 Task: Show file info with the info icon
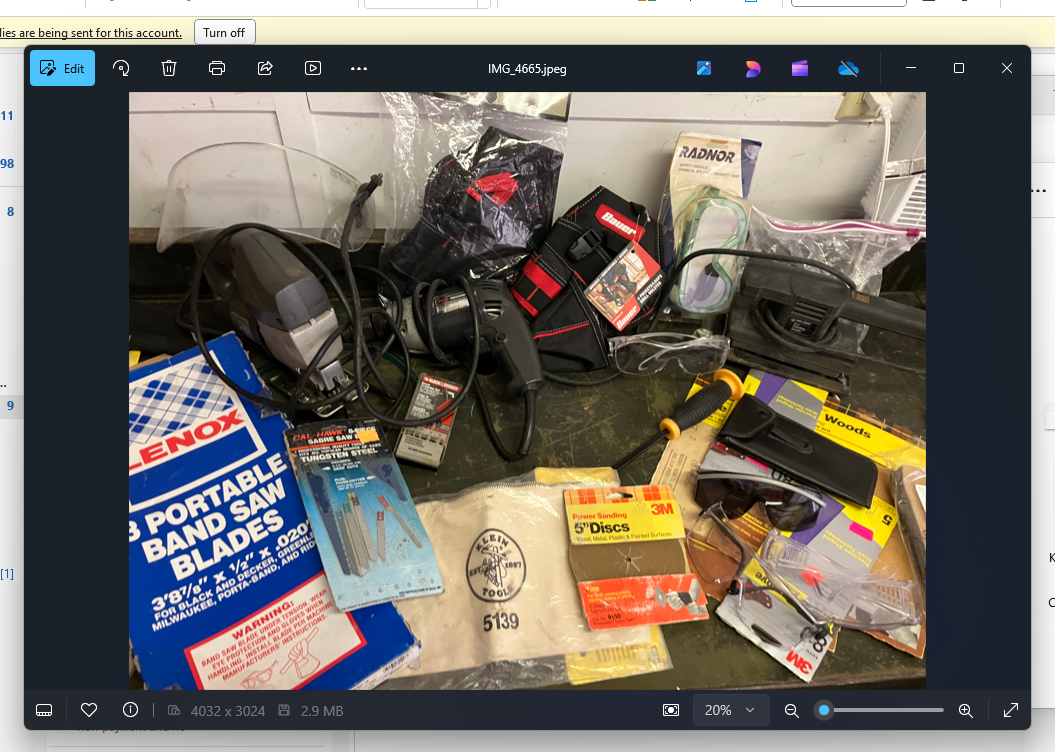tap(130, 710)
